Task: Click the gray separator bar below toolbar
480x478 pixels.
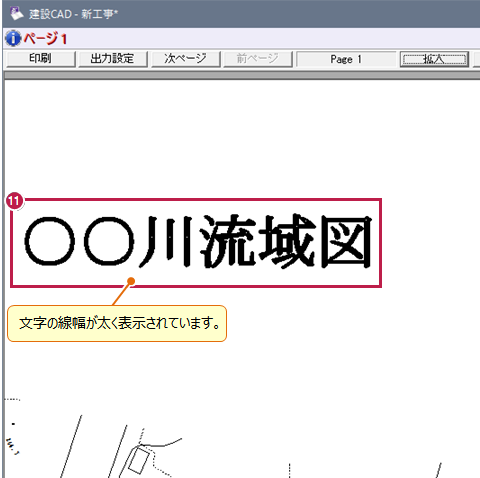Action: tap(242, 75)
